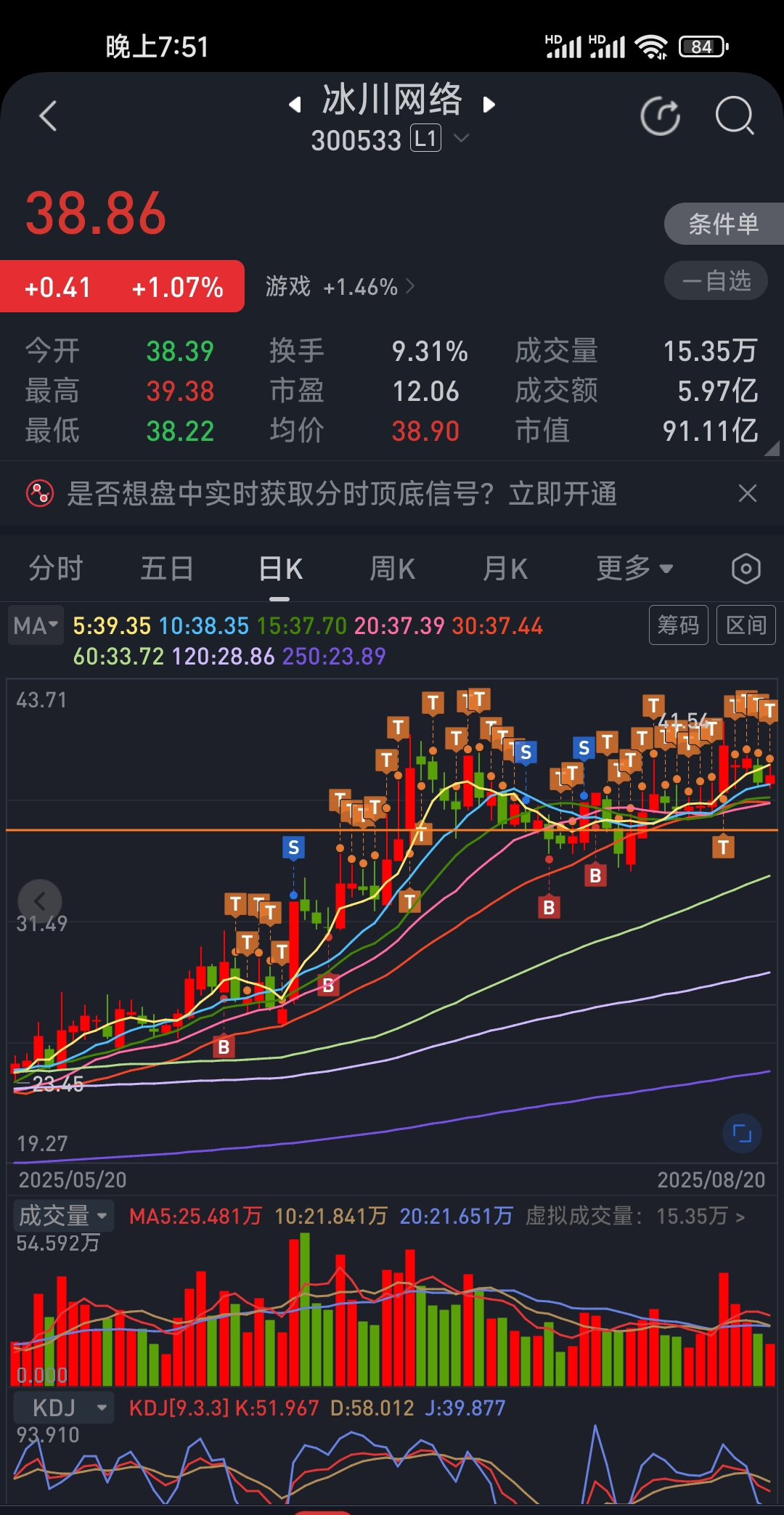Screen dimensions: 784x1515
Task: Tap 成交额 value 5.97亿
Action: (717, 391)
